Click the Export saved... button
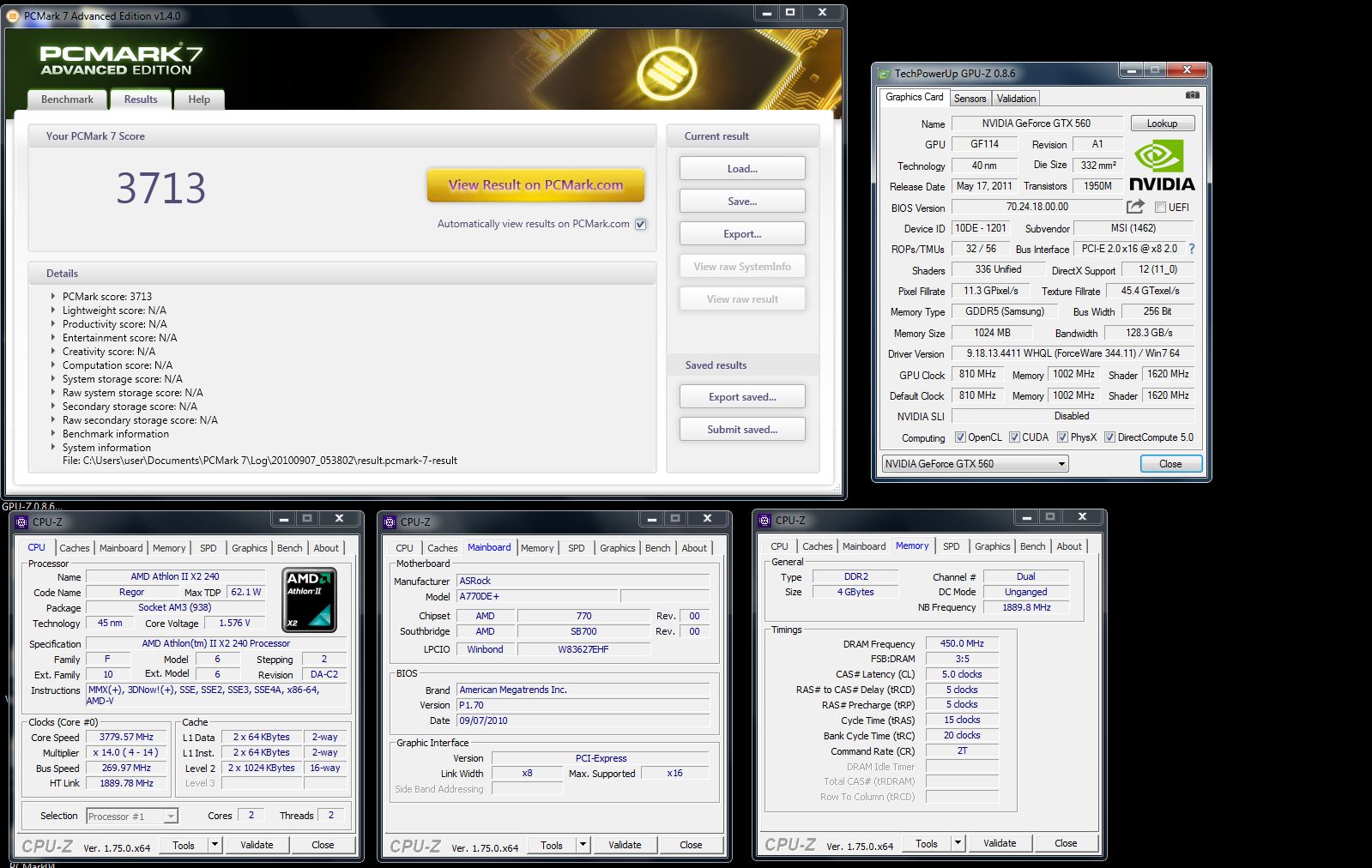This screenshot has width=1372, height=868. click(x=742, y=397)
